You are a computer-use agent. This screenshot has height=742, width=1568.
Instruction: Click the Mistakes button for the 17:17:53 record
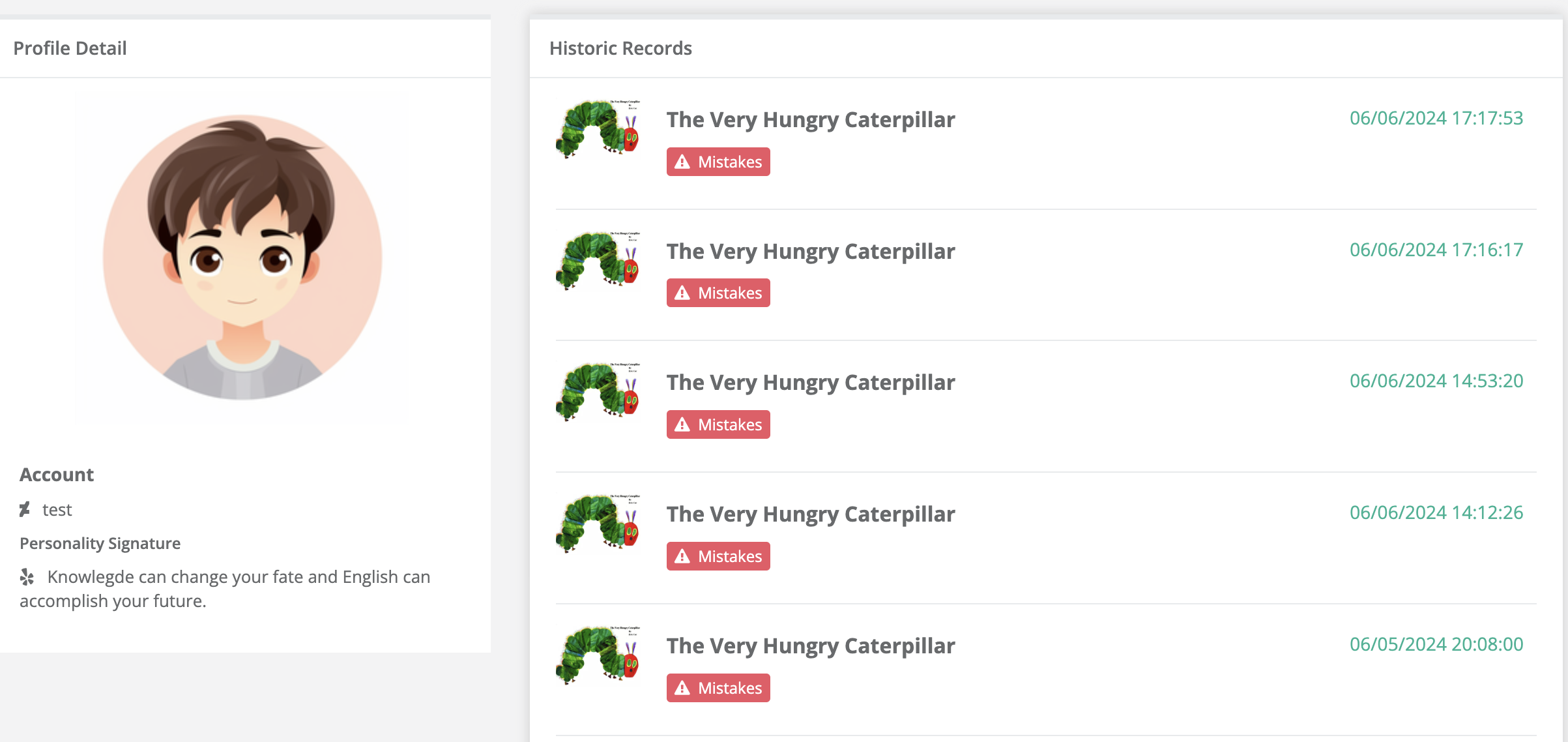[x=718, y=162]
